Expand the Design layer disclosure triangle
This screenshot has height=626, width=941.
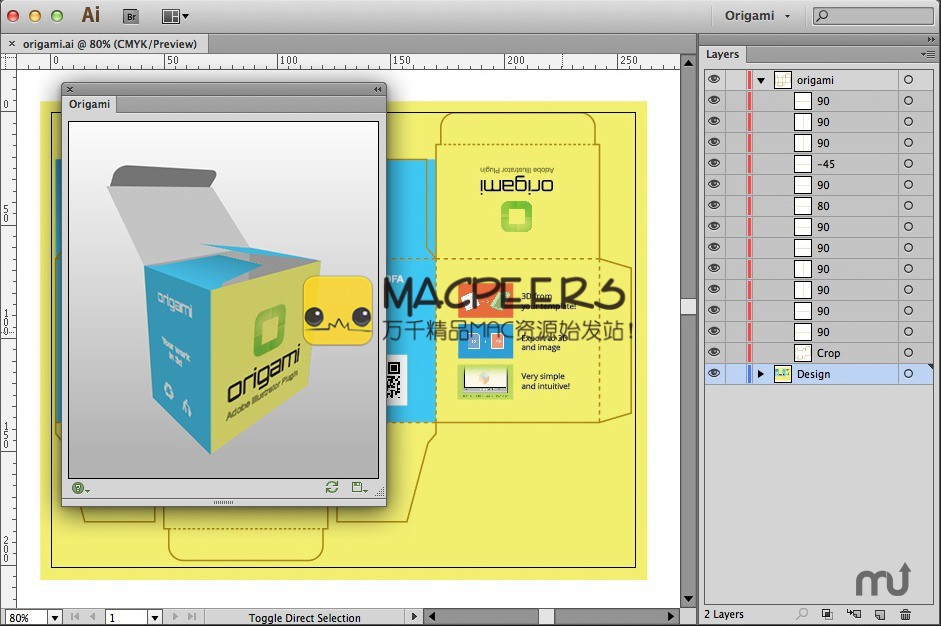point(761,374)
